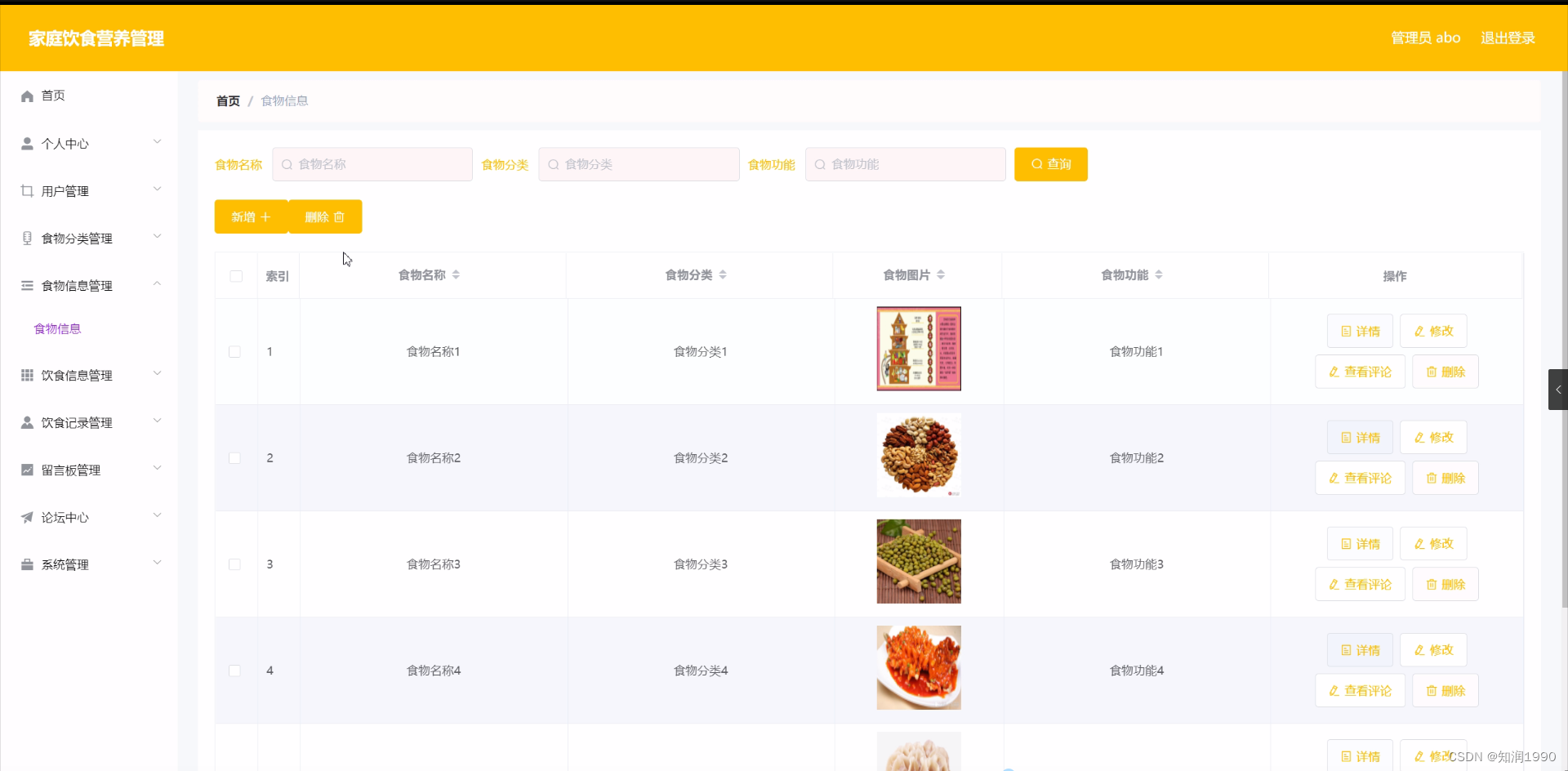Collapse the 食物信息管理 menu chevron
This screenshot has width=1568, height=771.
click(x=157, y=283)
